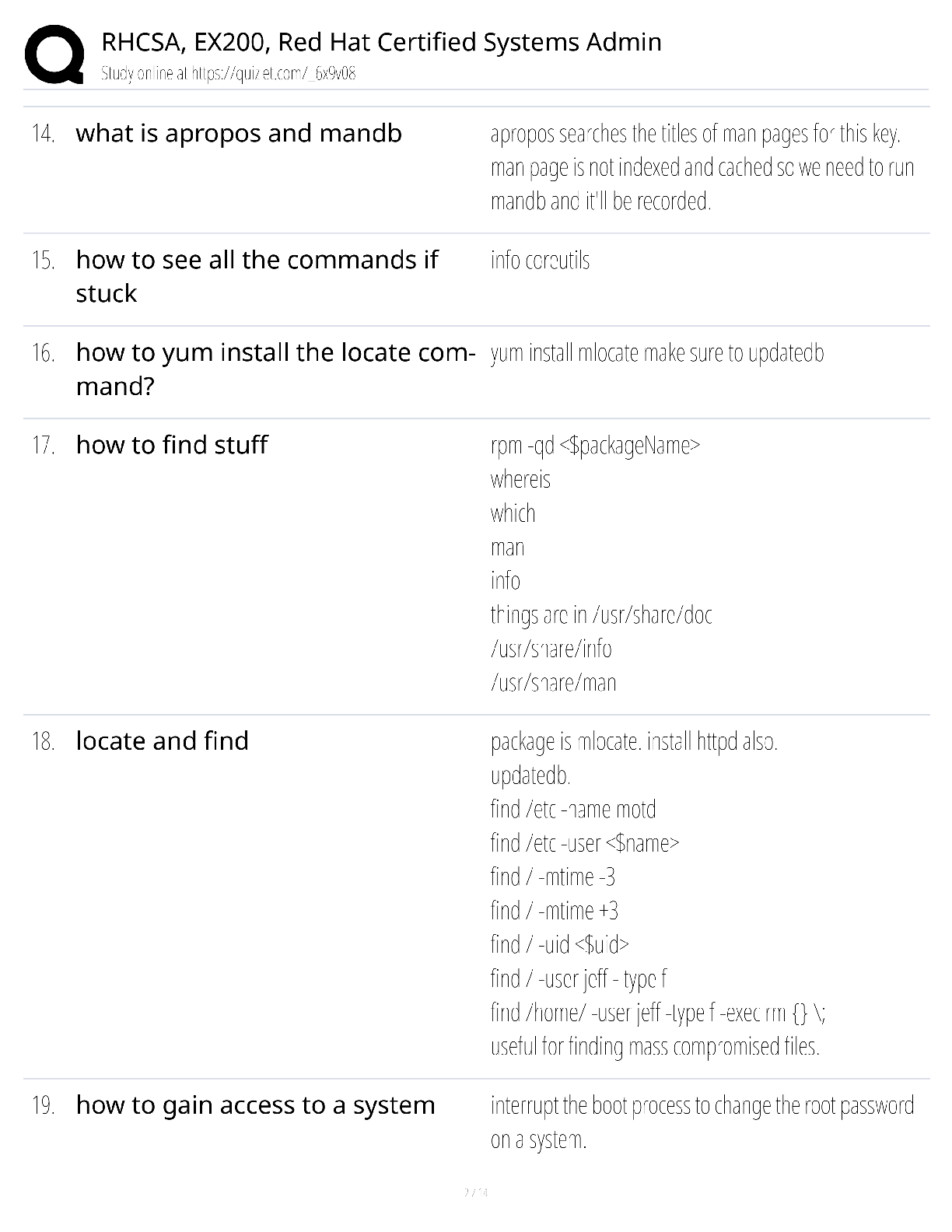
Task: Click the apropos searches definition text
Action: tap(702, 167)
